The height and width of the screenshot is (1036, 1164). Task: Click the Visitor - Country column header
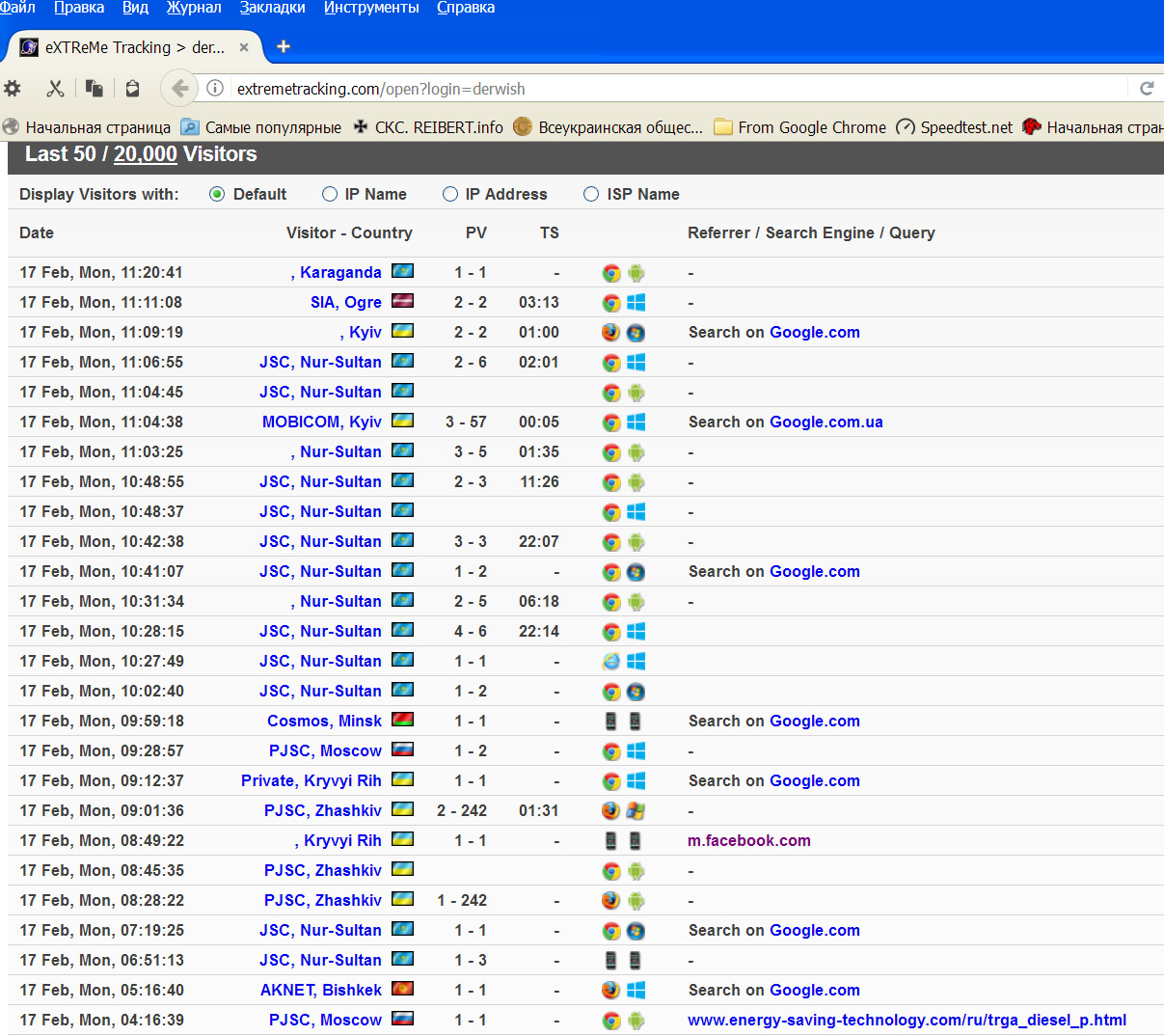(349, 232)
